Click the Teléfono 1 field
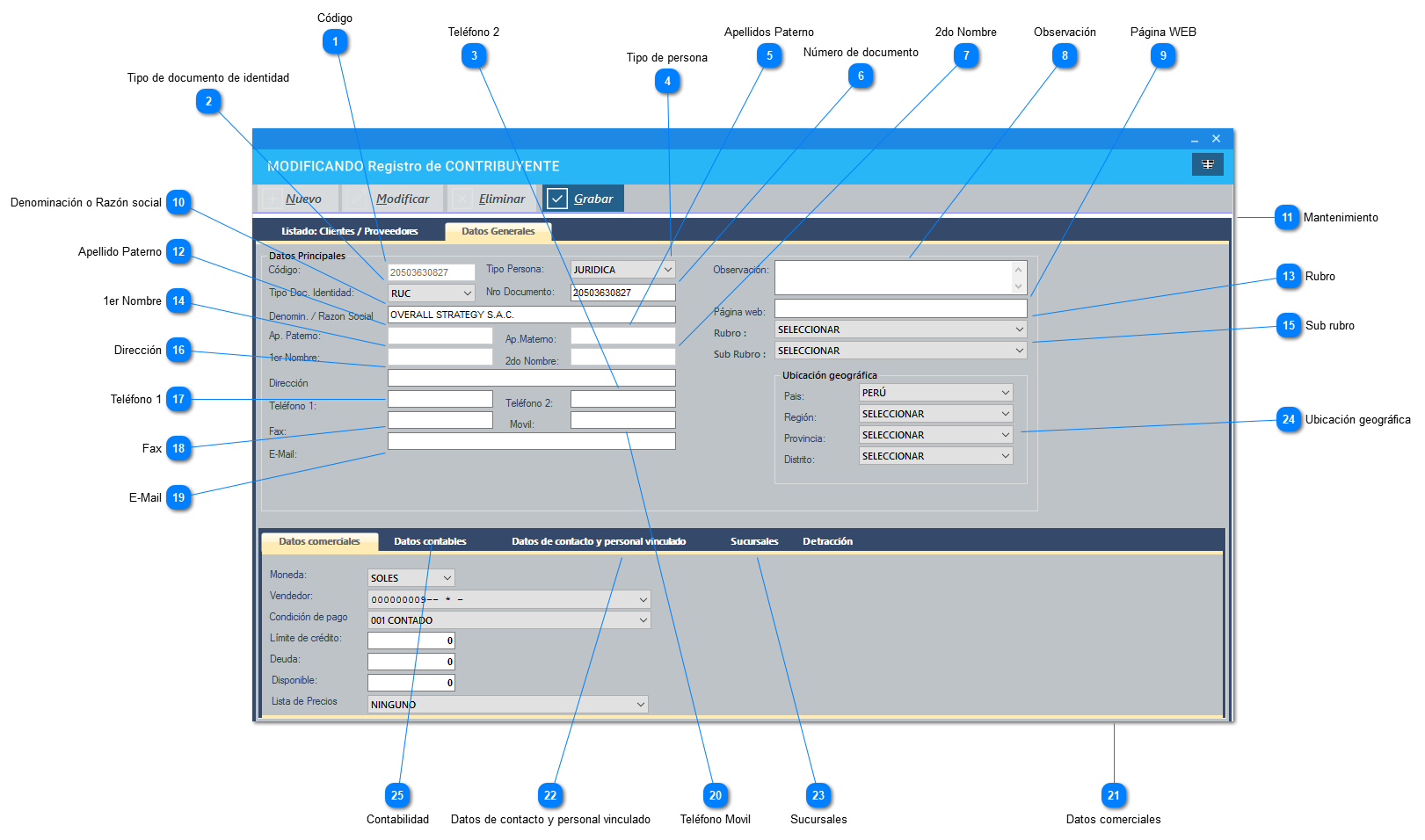This screenshot has height=840, width=1425. click(x=440, y=399)
